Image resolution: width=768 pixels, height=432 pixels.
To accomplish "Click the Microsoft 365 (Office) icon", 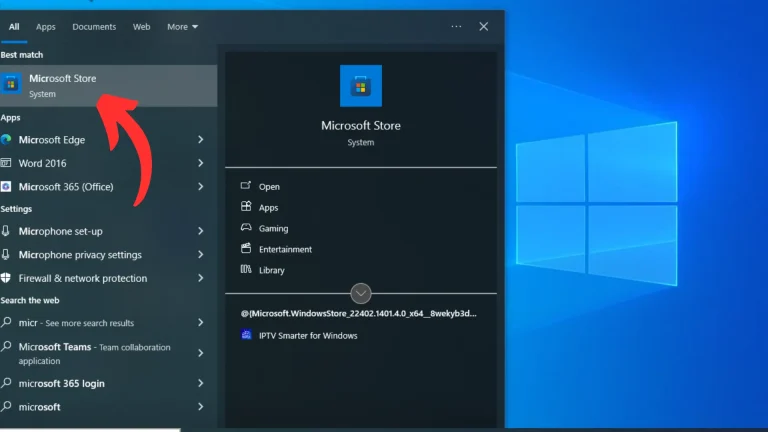I will coord(6,187).
